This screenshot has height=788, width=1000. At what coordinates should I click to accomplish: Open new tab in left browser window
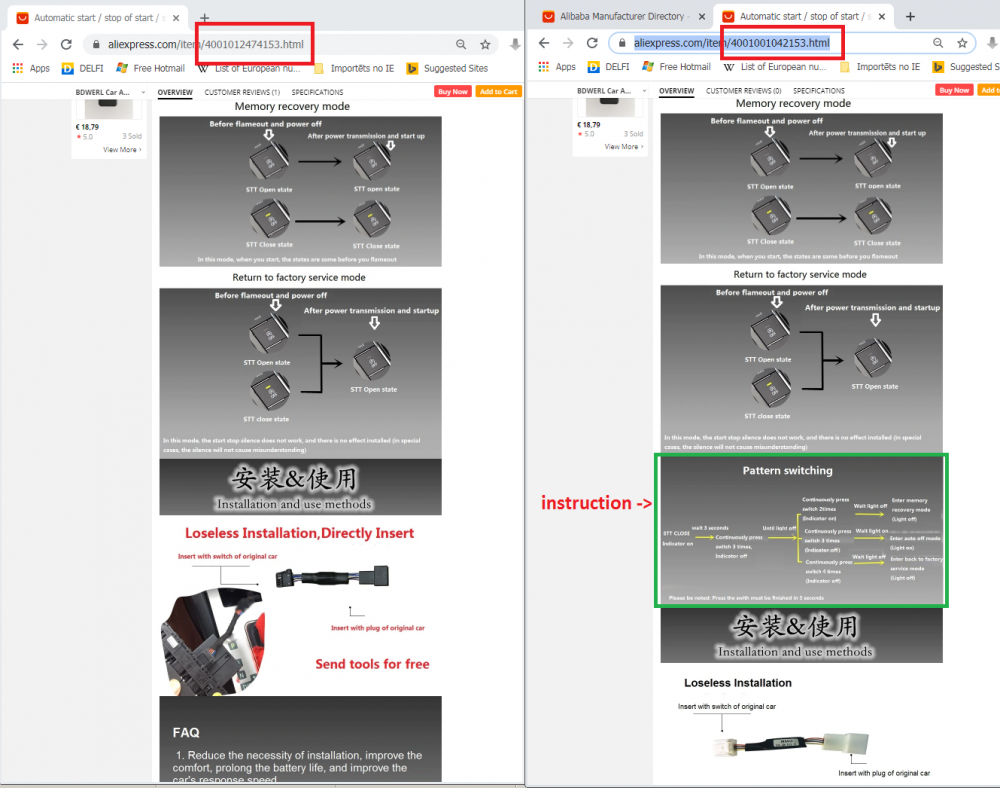click(x=204, y=18)
